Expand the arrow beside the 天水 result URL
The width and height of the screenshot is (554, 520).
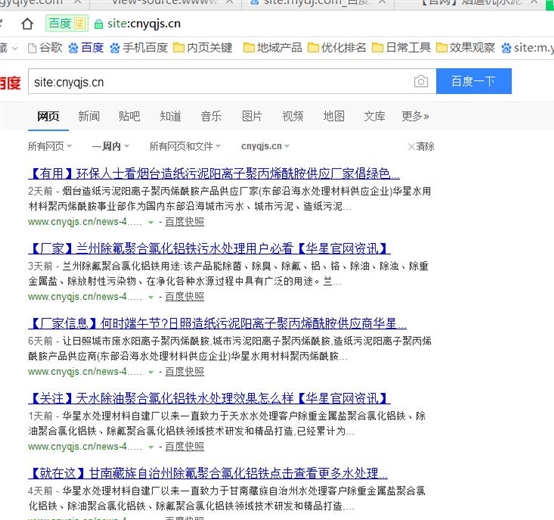(151, 447)
